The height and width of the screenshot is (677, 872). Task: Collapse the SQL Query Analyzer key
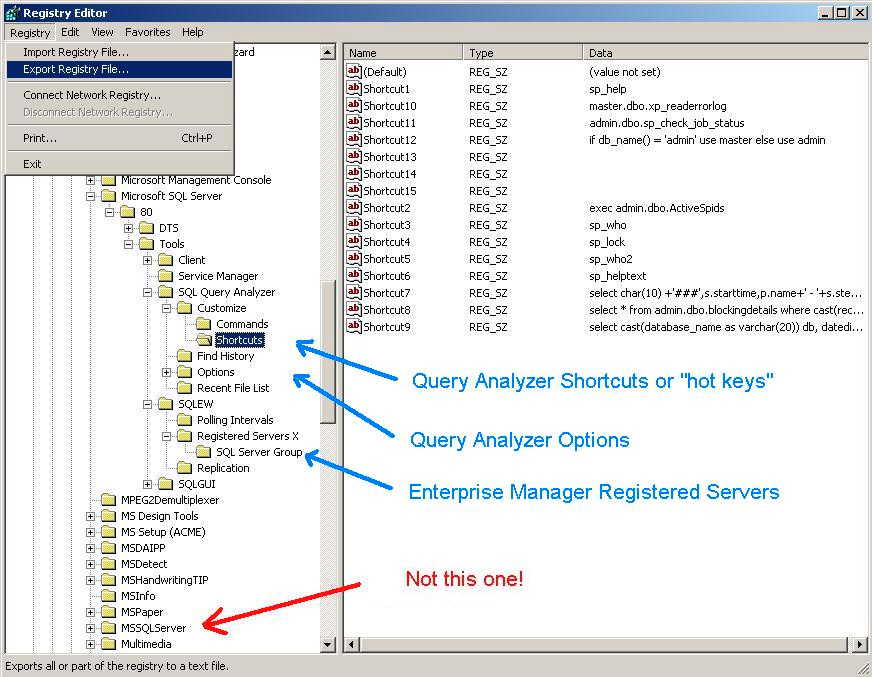pyautogui.click(x=147, y=292)
